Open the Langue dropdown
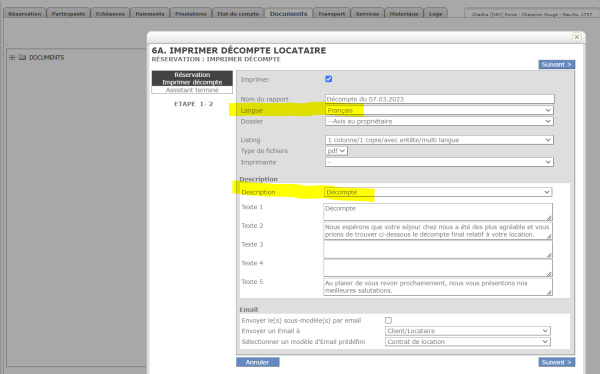The image size is (600, 374). (439, 110)
